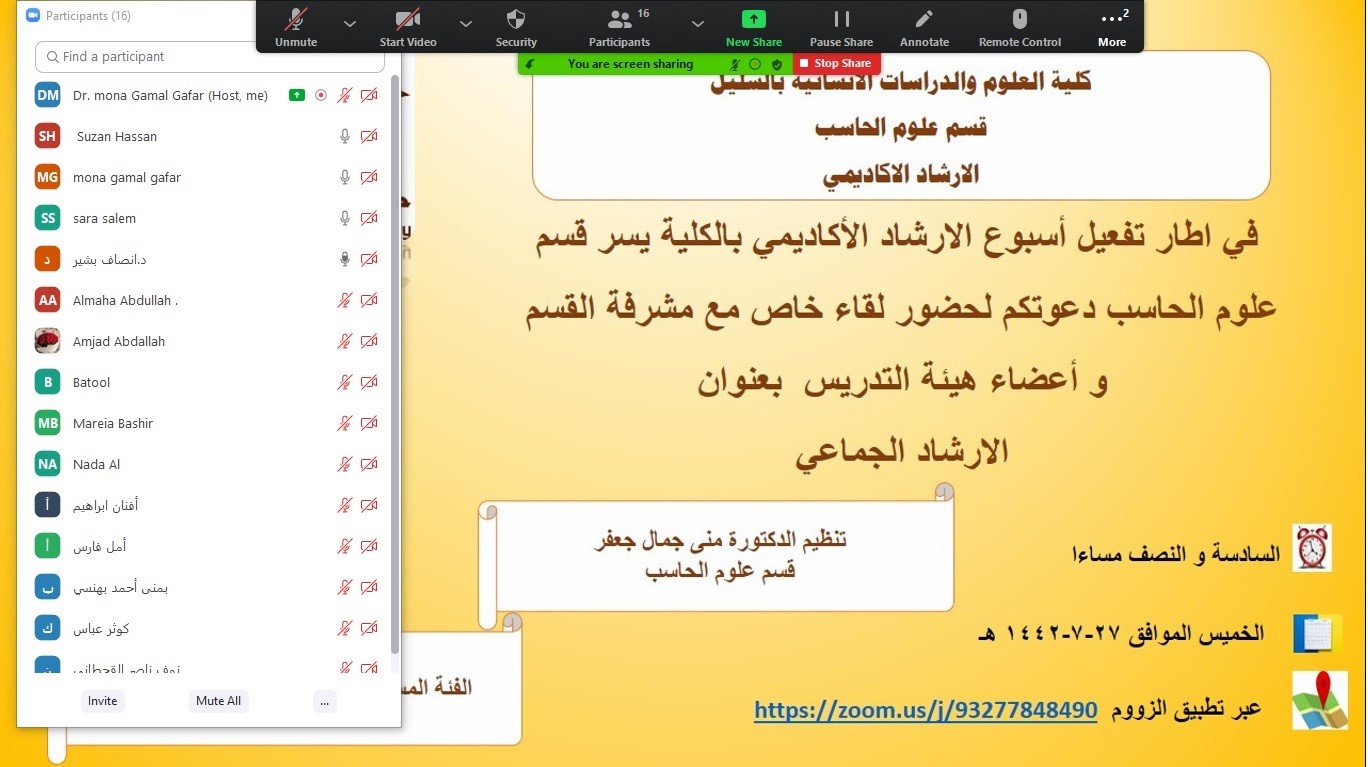Click the Find a participant search field
1368x767 pixels.
(210, 57)
